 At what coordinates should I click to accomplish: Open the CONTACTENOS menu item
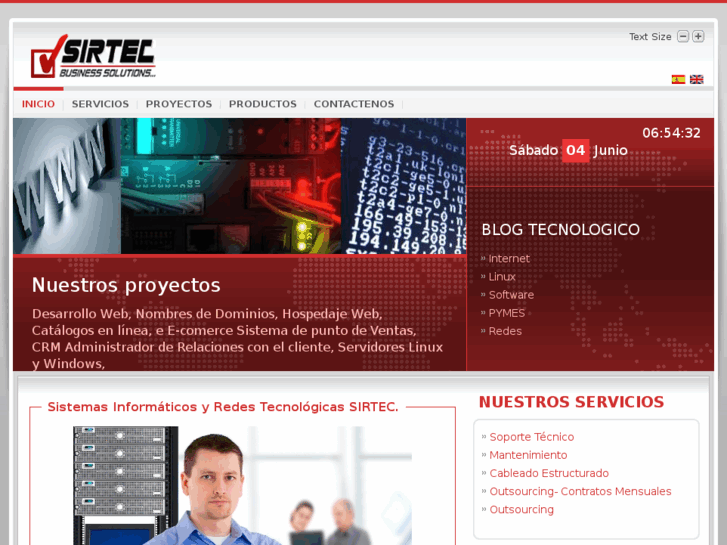[x=354, y=104]
